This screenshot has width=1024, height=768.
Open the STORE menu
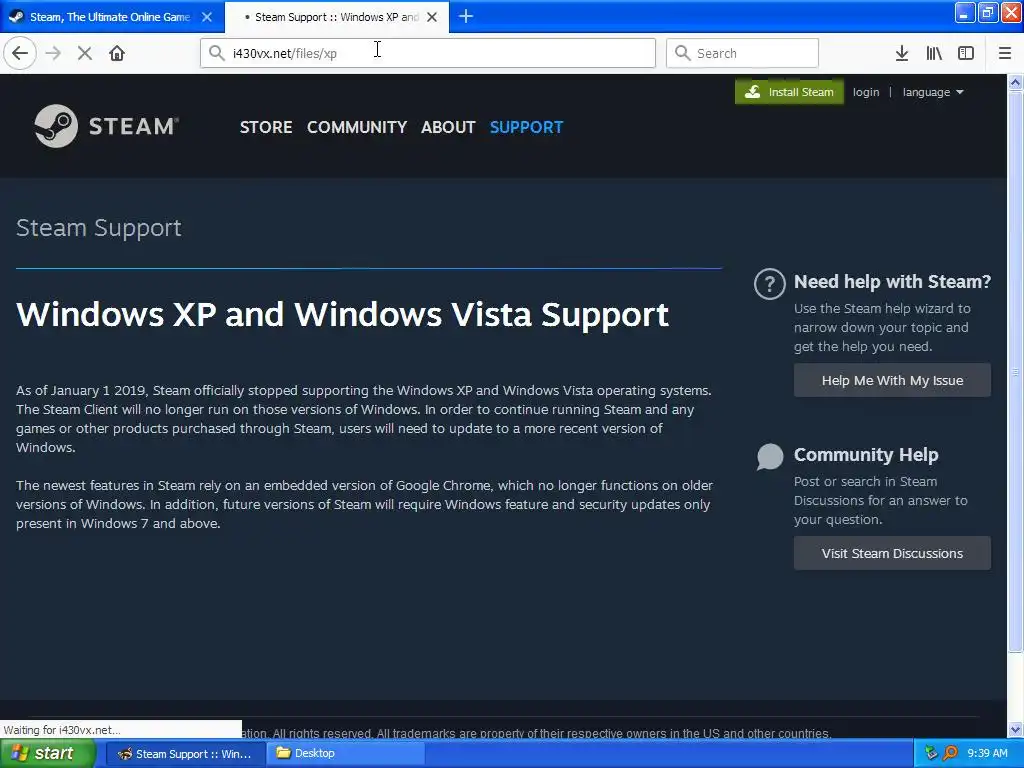[x=266, y=127]
